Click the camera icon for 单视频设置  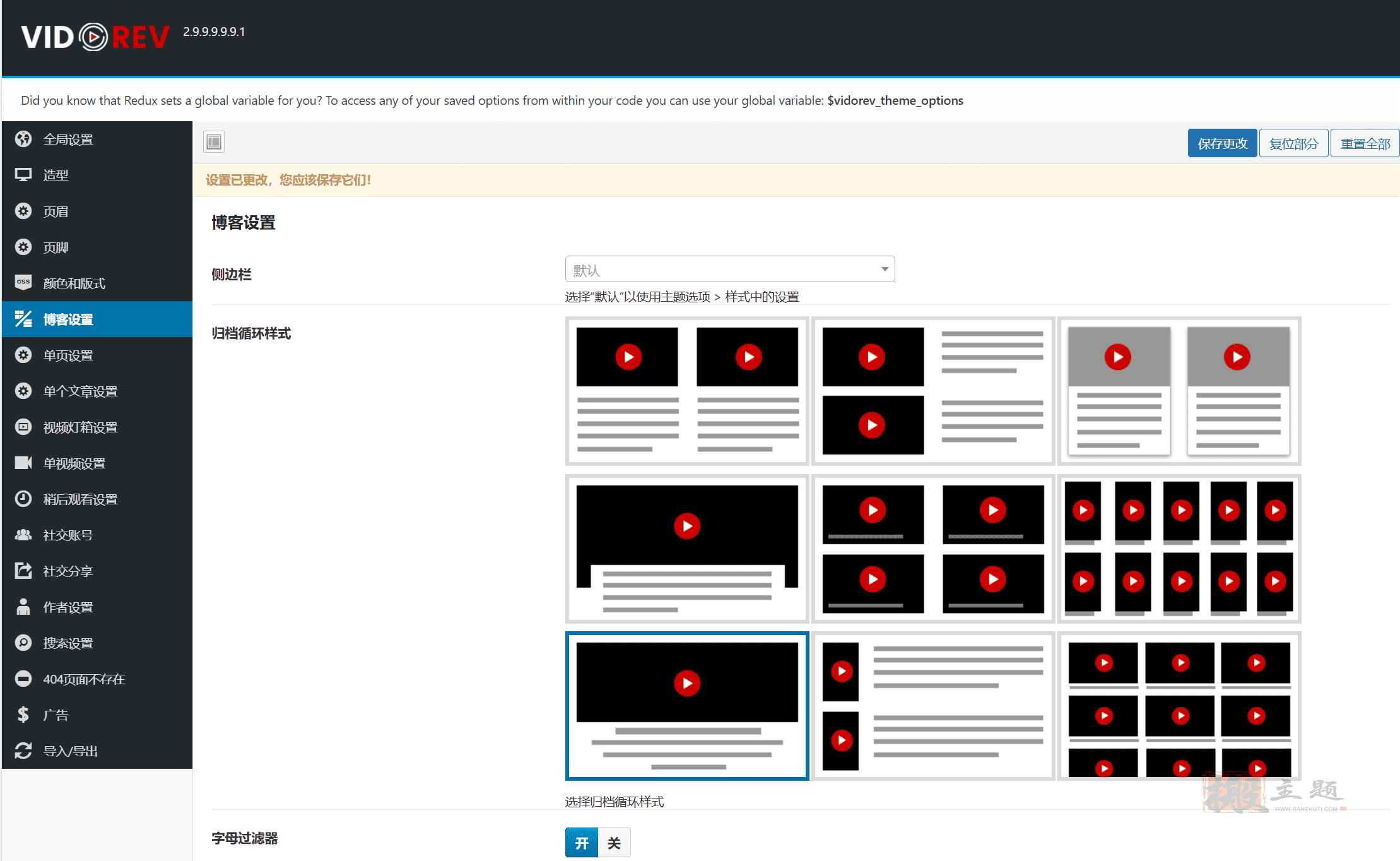pyautogui.click(x=23, y=463)
